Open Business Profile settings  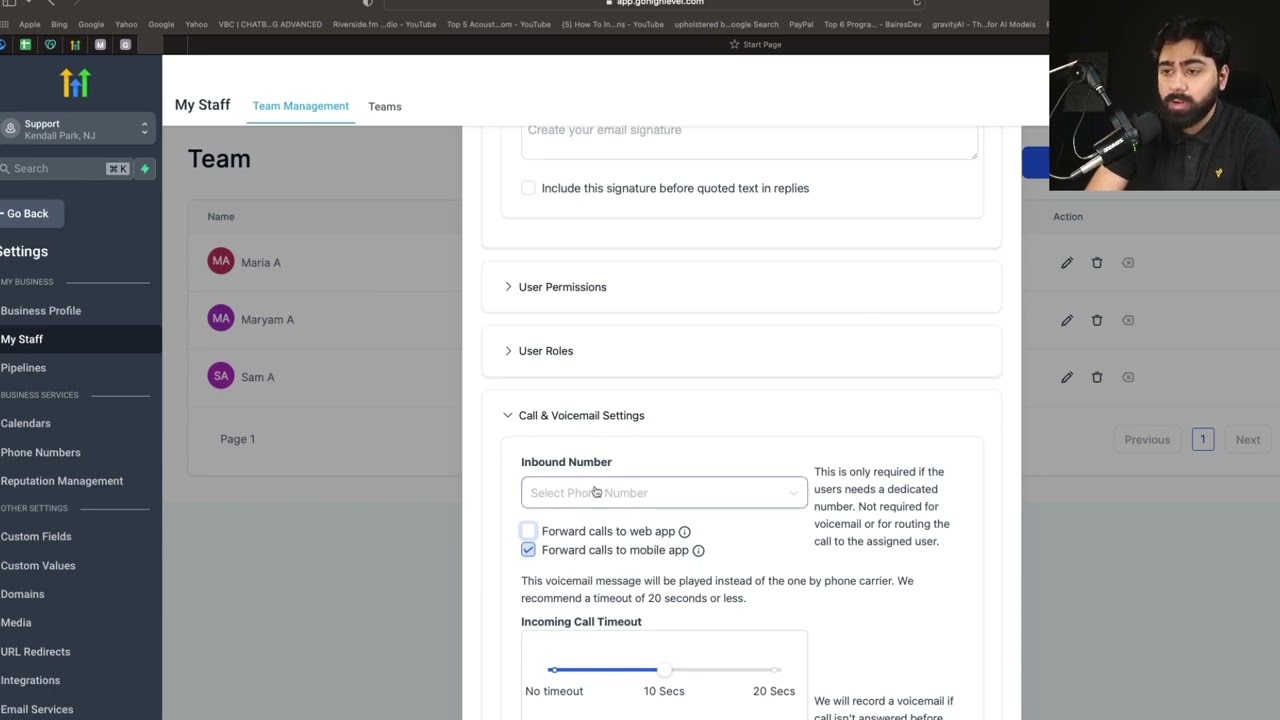[x=41, y=311]
